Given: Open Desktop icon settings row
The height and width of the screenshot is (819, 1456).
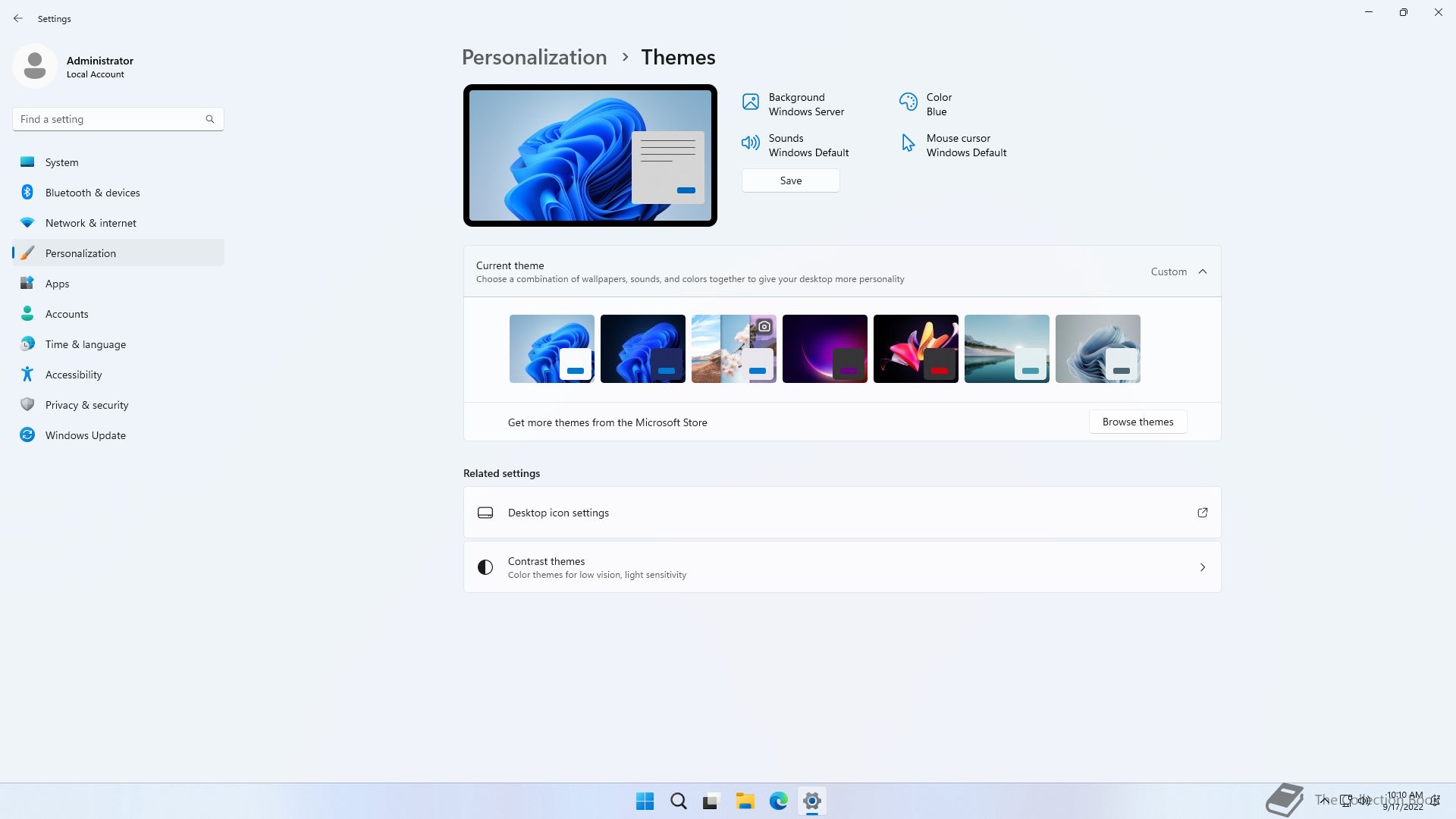Looking at the screenshot, I should (x=842, y=513).
